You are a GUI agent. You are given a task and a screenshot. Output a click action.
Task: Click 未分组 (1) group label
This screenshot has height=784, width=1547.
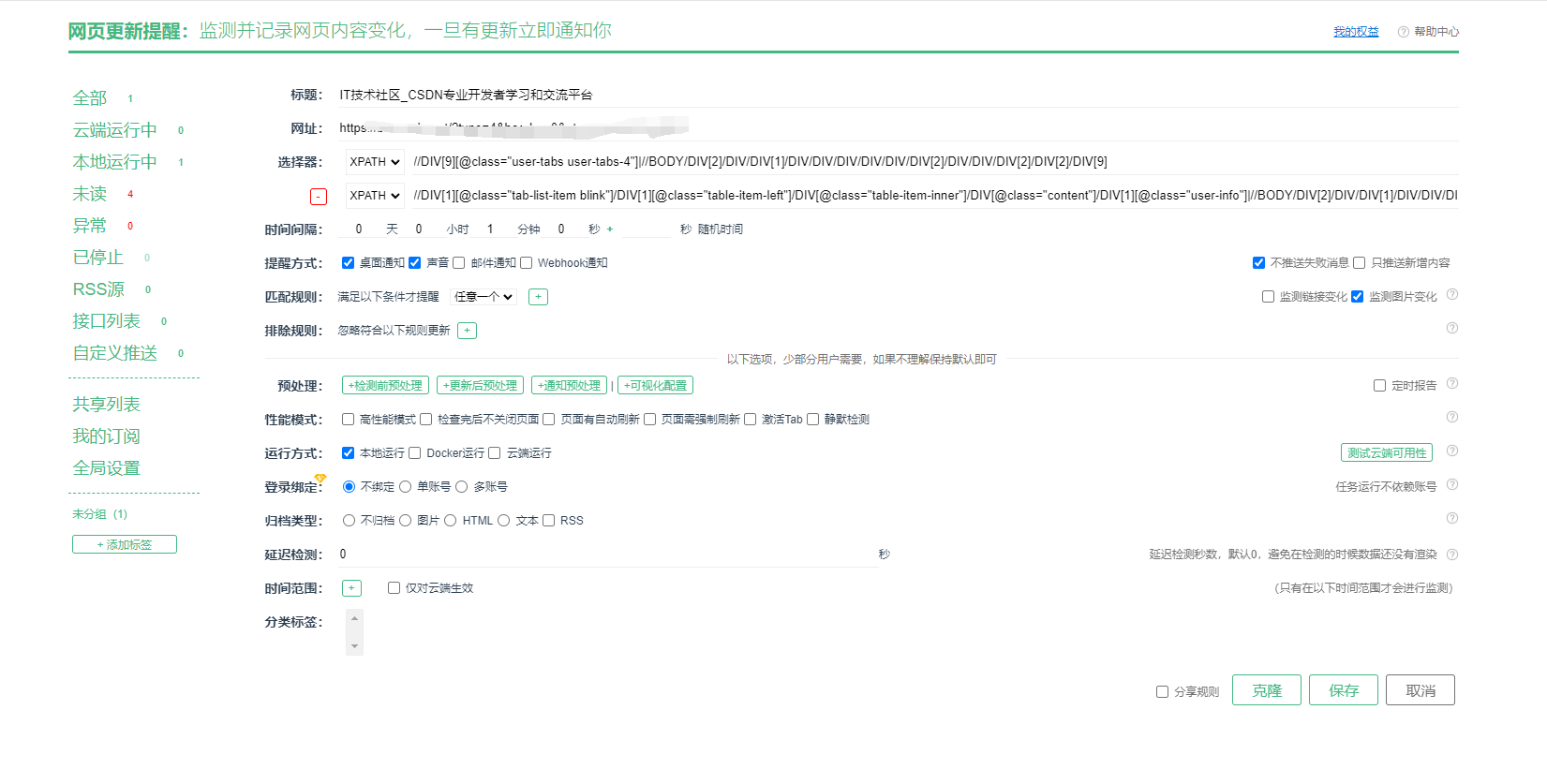99,514
